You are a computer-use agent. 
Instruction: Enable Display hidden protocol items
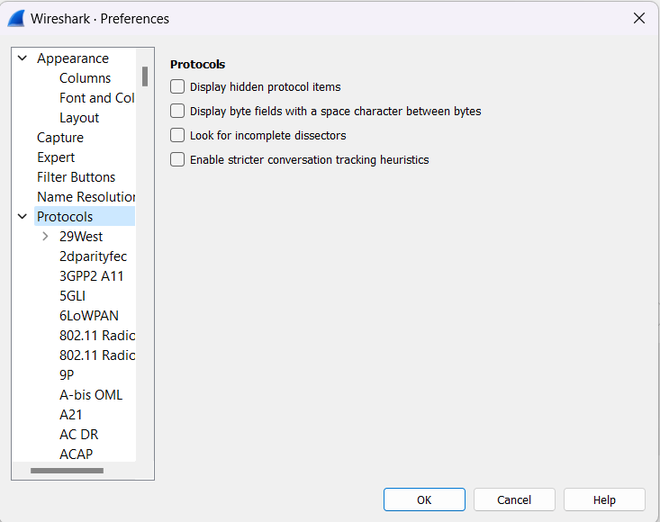177,87
